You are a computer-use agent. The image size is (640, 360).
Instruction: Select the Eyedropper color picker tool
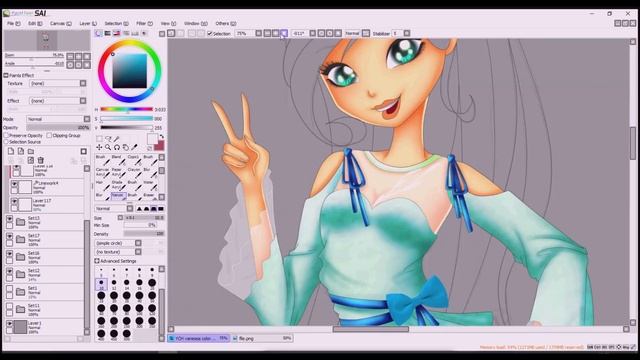[134, 147]
